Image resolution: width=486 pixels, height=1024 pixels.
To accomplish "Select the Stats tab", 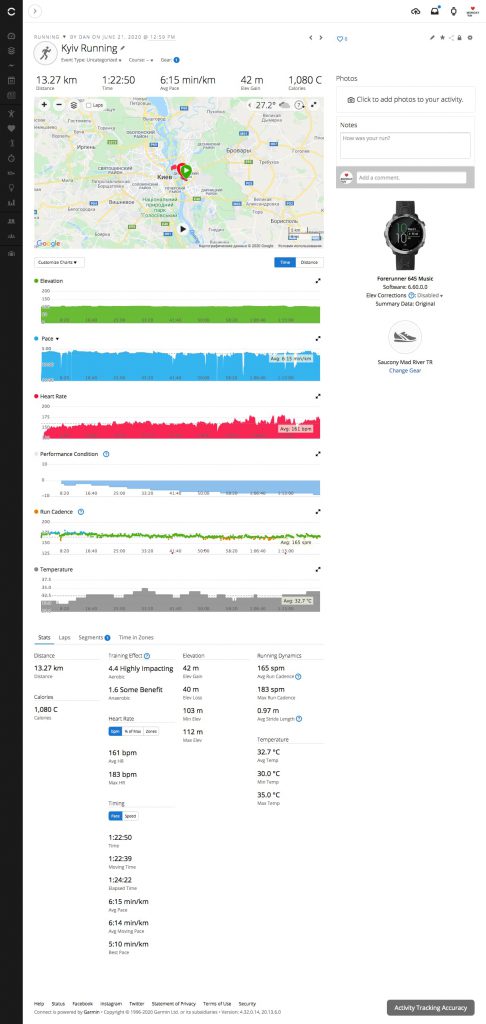I will pos(44,637).
